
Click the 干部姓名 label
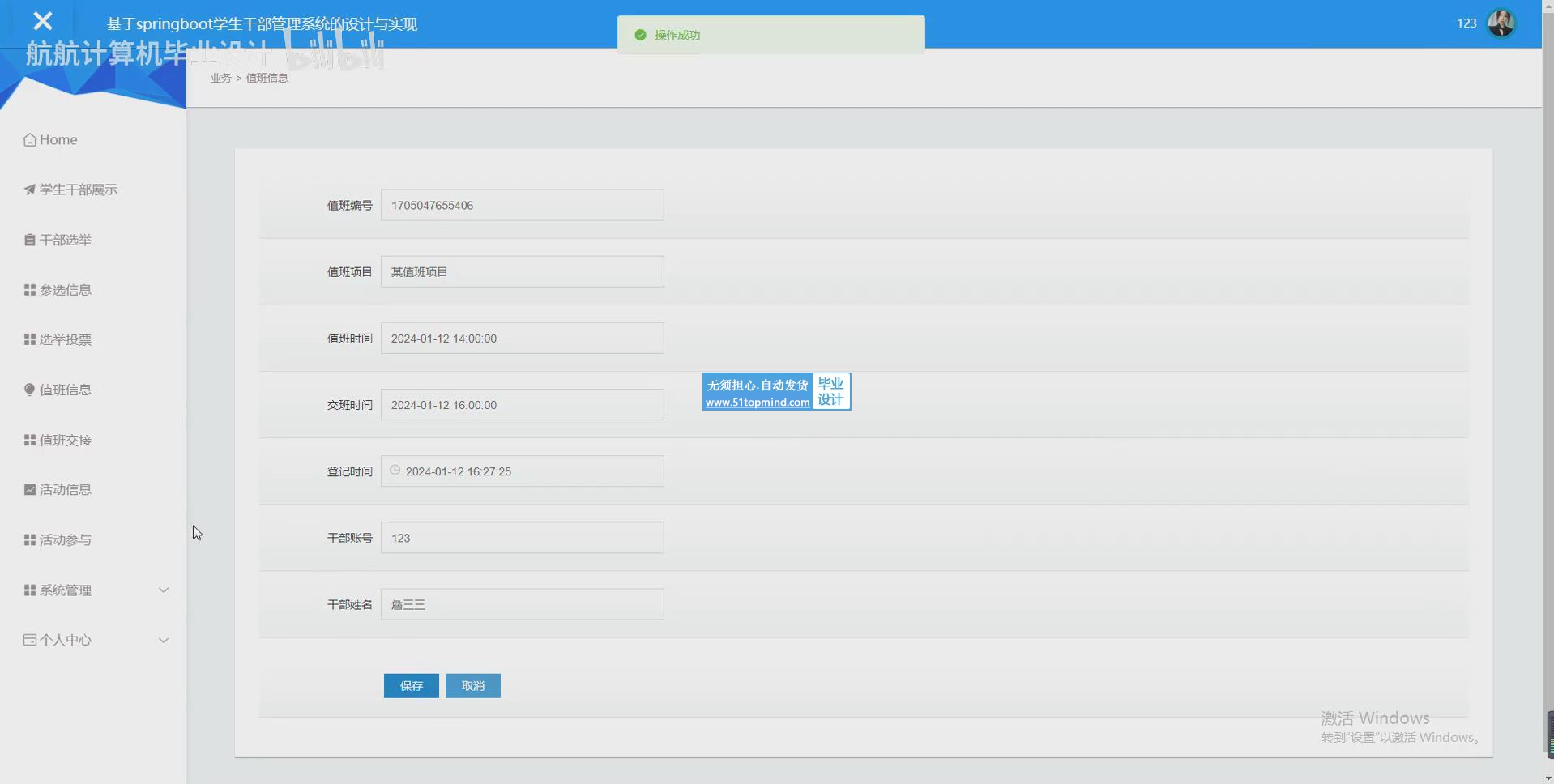coord(349,604)
